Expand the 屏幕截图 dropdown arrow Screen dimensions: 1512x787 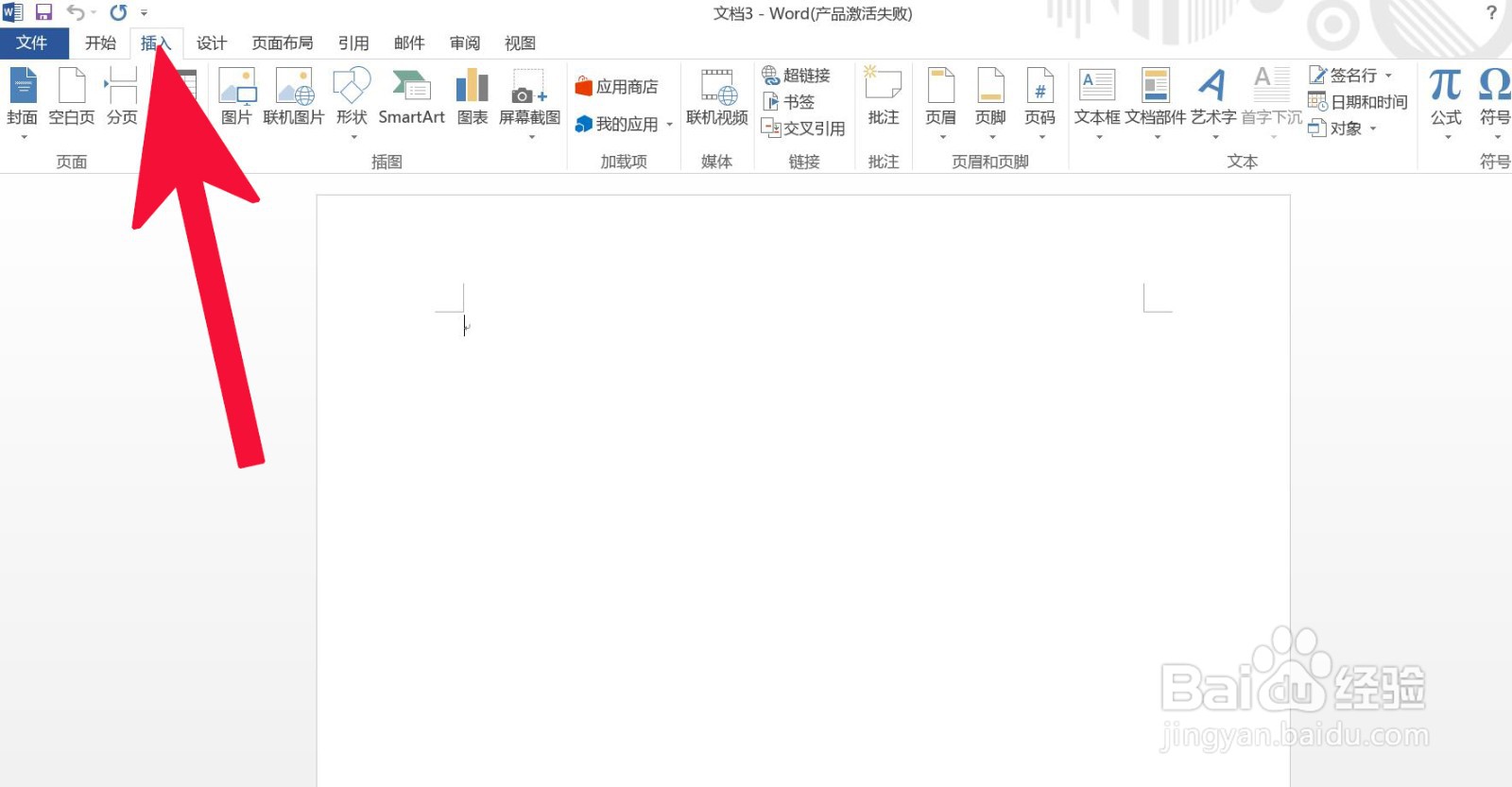pos(532,138)
